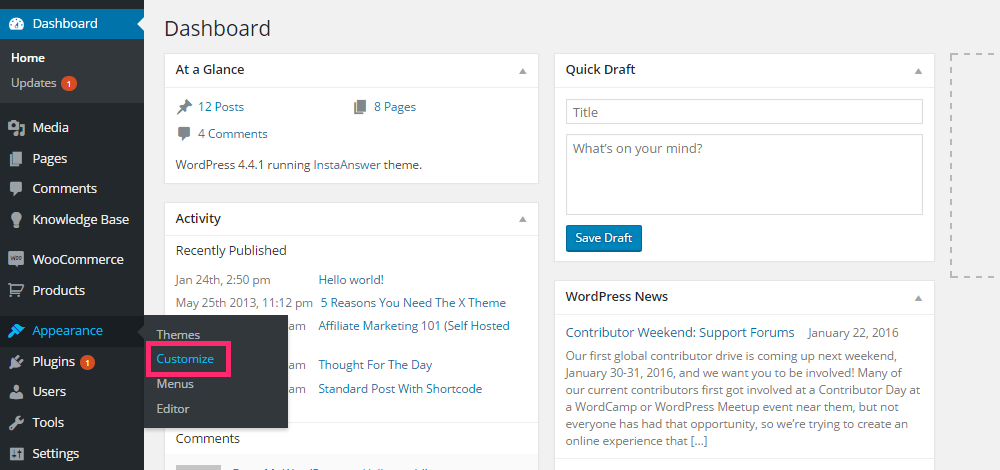Click the Quick Draft Title field
This screenshot has width=1000, height=470.
[x=744, y=112]
